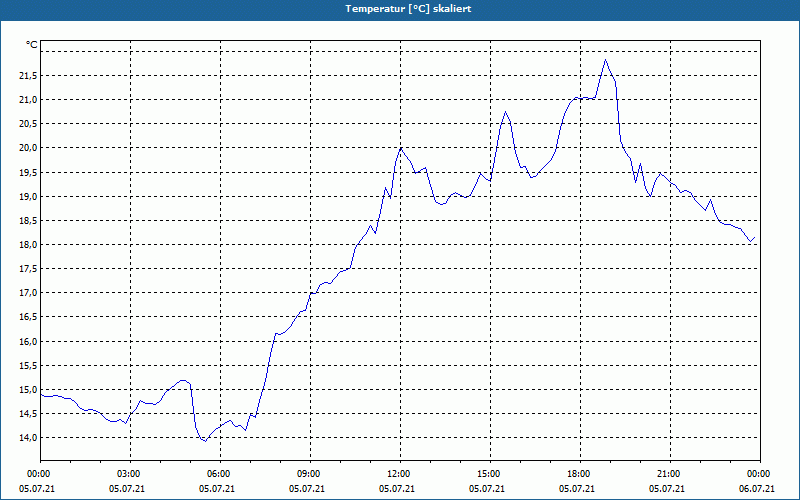Click the 17,0 y-axis value
The image size is (800, 500).
[x=28, y=293]
